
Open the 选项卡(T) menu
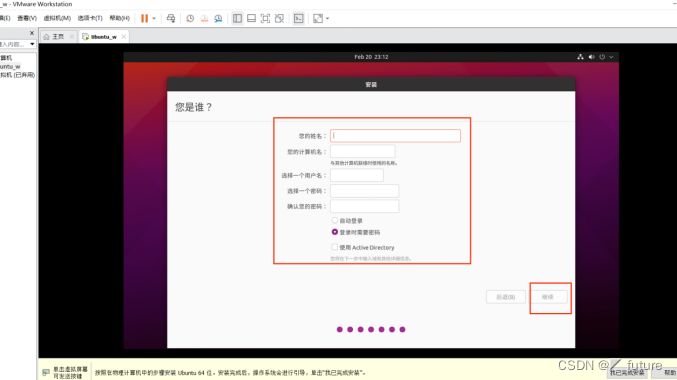point(90,18)
